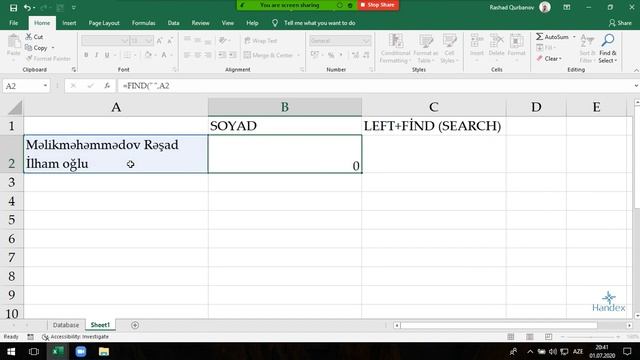
Task: Open the Help tab
Action: pyautogui.click(x=252, y=23)
